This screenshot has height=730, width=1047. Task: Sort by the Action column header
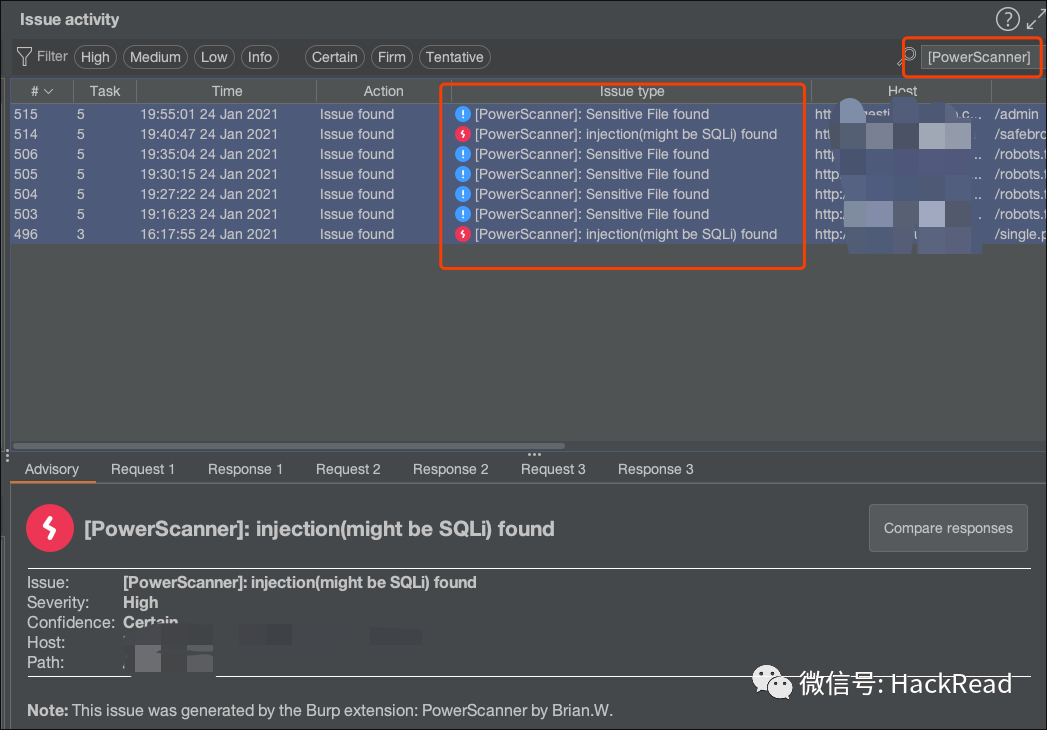pyautogui.click(x=383, y=91)
